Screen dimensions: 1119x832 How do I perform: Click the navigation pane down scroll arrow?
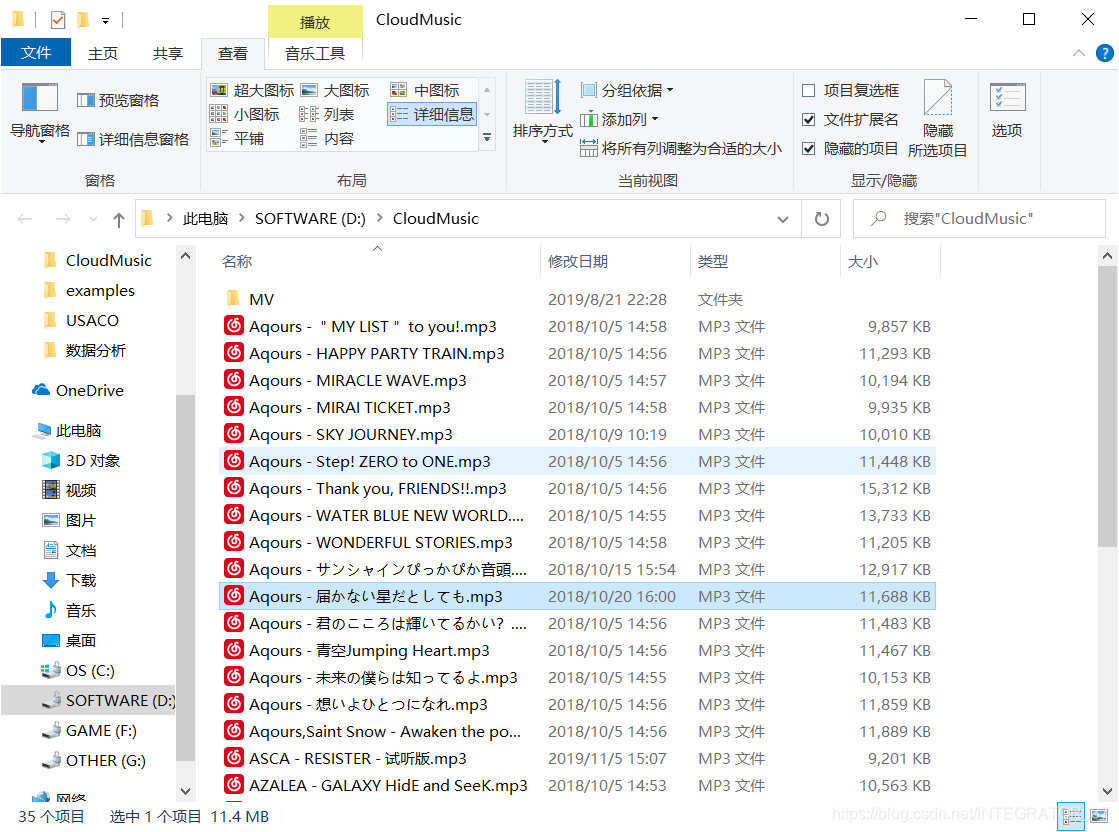tap(186, 791)
